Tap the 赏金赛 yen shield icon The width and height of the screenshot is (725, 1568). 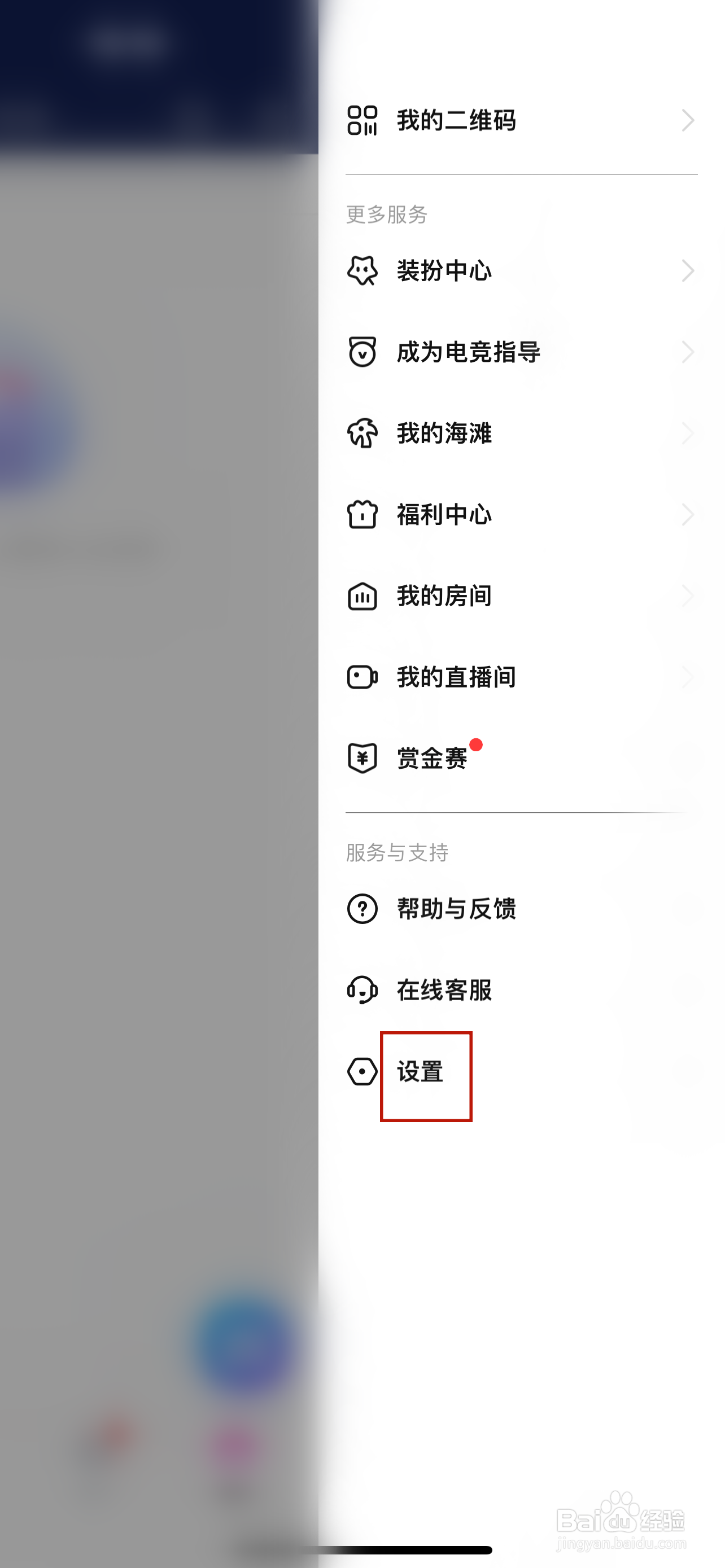[362, 758]
